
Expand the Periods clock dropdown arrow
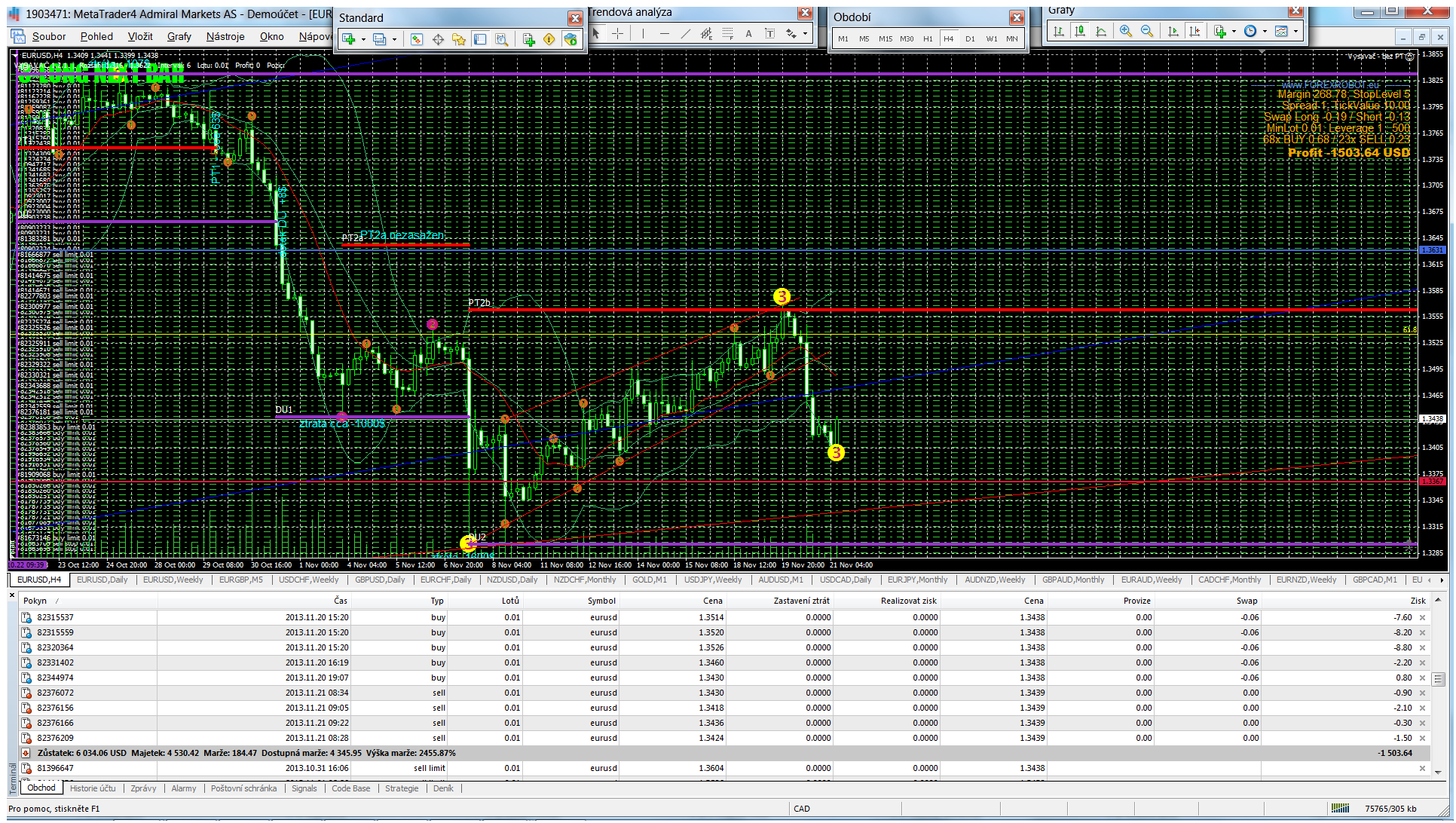pyautogui.click(x=1265, y=31)
